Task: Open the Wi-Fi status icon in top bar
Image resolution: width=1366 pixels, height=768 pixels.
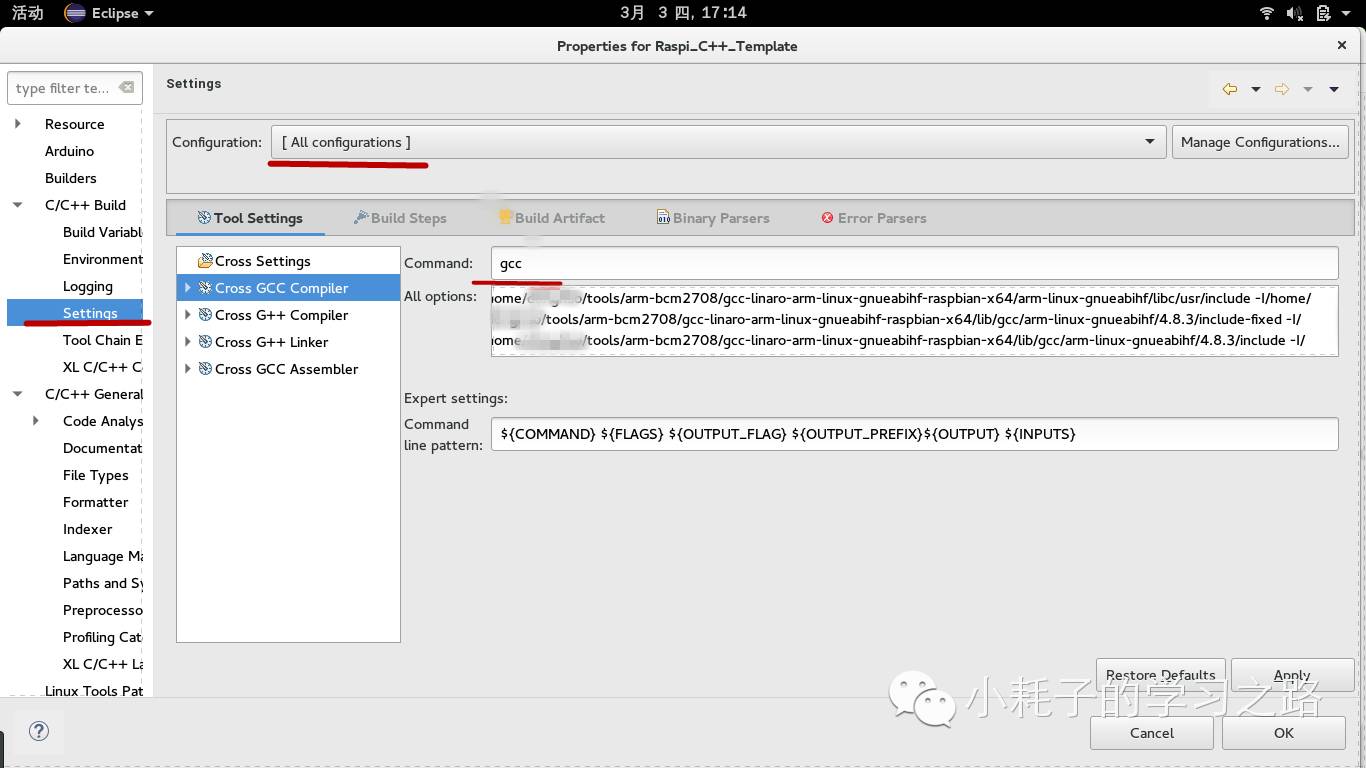Action: (1267, 13)
